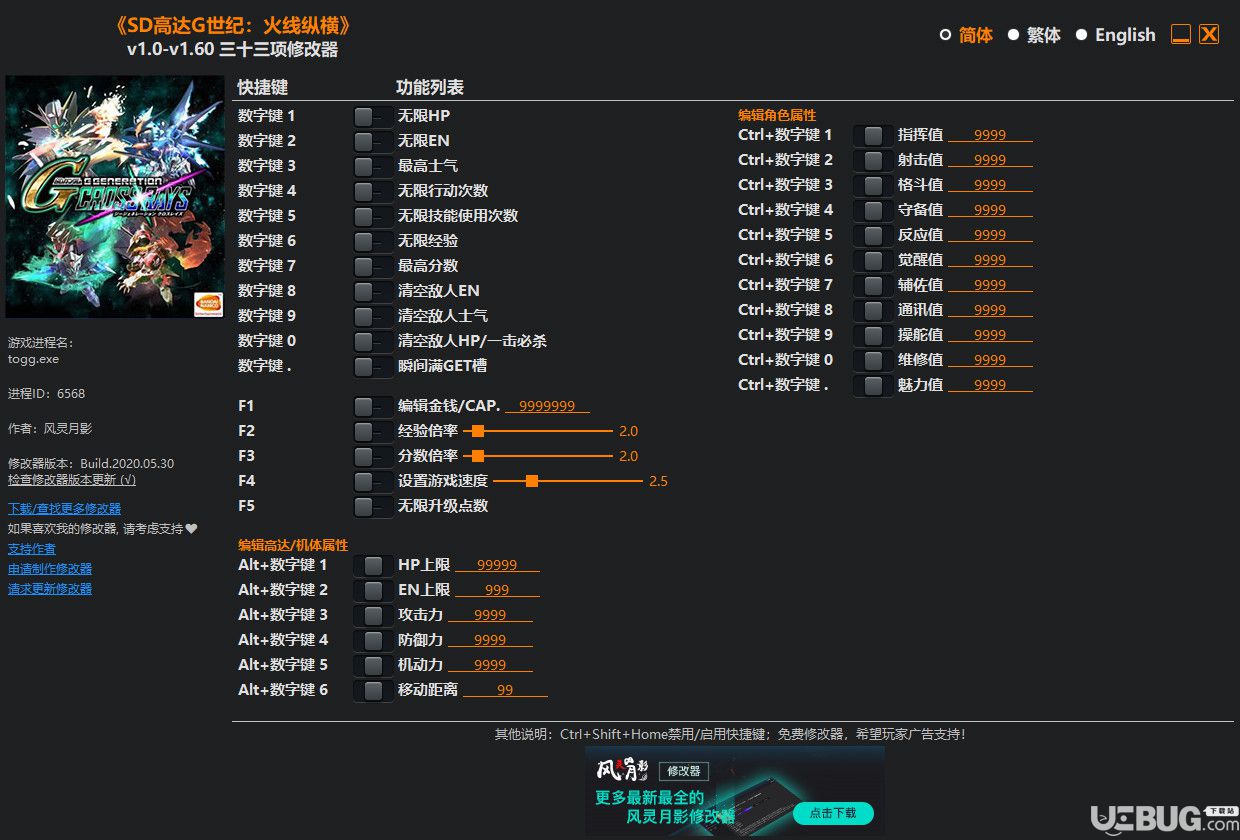Check for trainer updates via 检查修改器版本更新
The height and width of the screenshot is (840, 1240).
click(72, 480)
